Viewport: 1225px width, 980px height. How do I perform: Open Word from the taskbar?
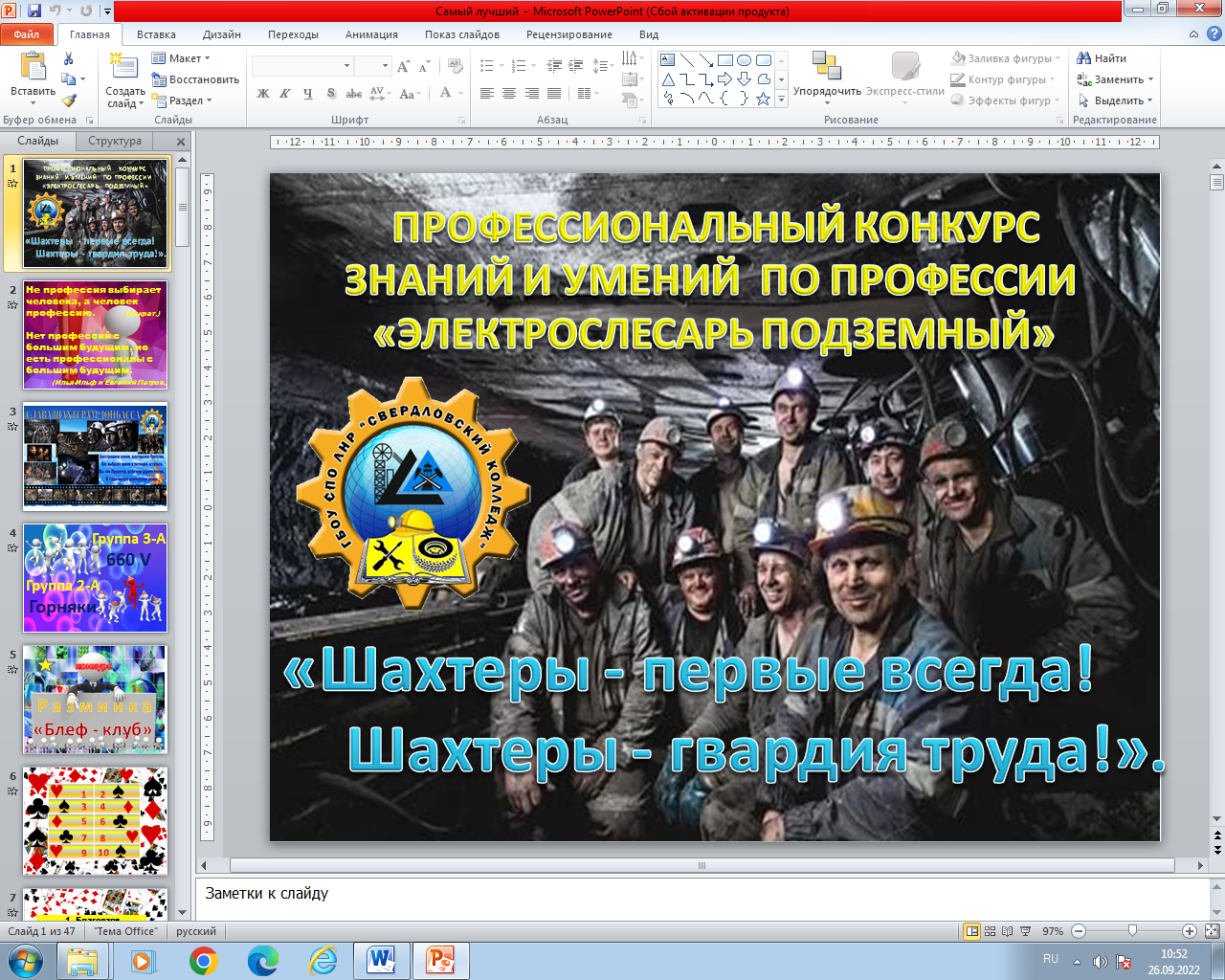pos(381,960)
